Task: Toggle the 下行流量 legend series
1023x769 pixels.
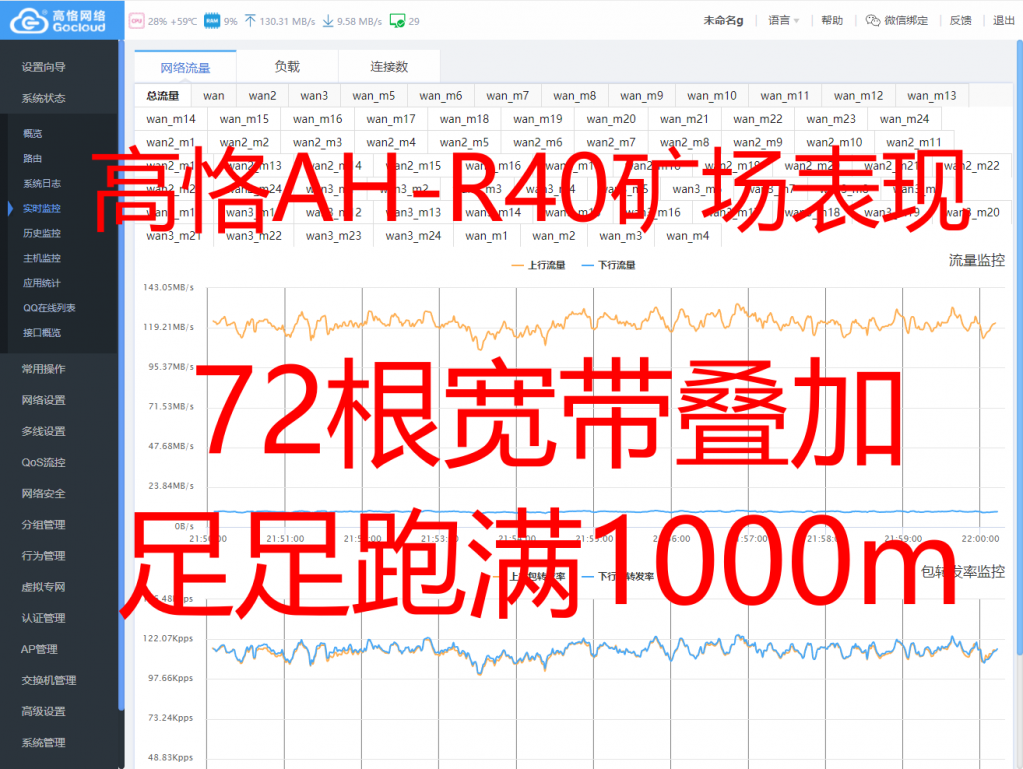Action: point(608,265)
